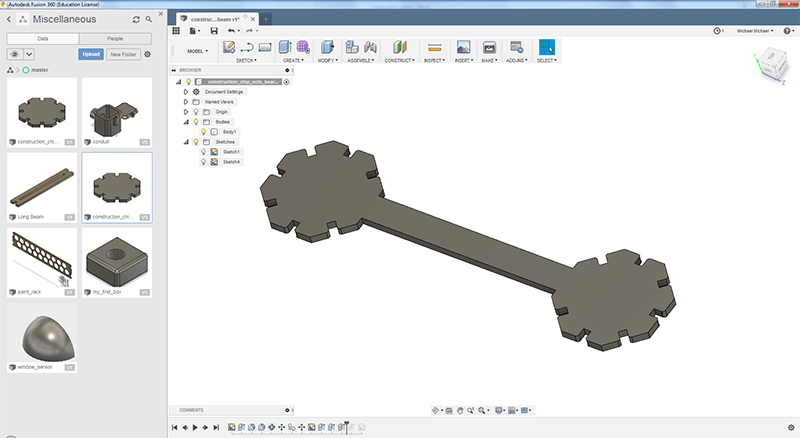This screenshot has width=800, height=438.
Task: Toggle visibility bulb of Sketches folder
Action: 196,142
